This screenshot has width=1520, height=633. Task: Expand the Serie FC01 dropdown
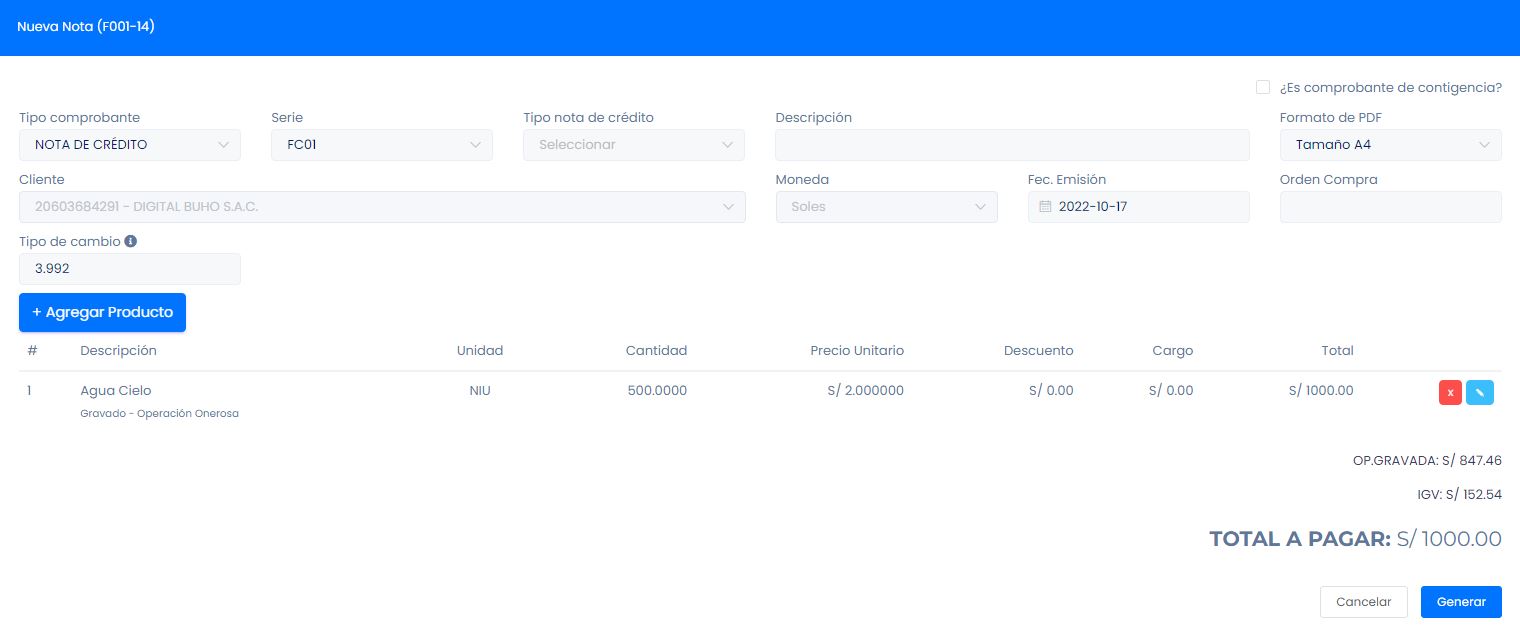point(382,145)
